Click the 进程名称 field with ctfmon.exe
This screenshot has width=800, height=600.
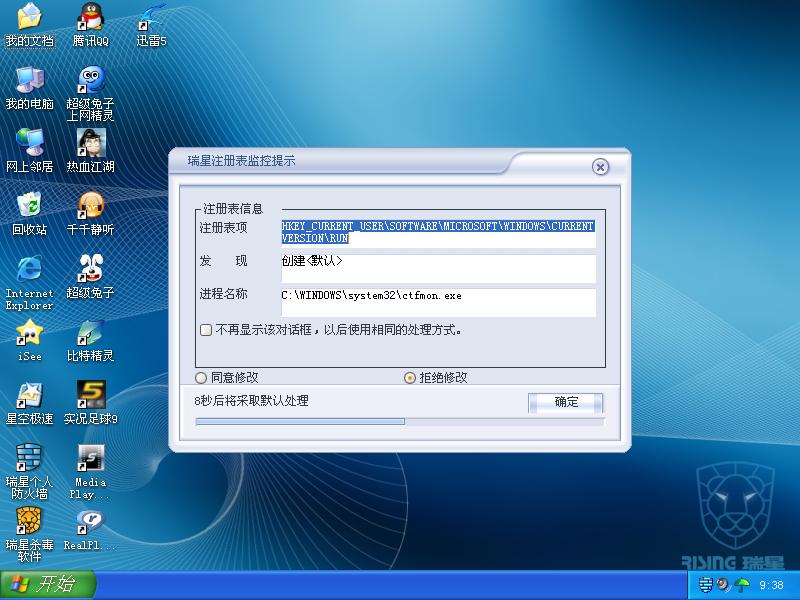pos(438,303)
